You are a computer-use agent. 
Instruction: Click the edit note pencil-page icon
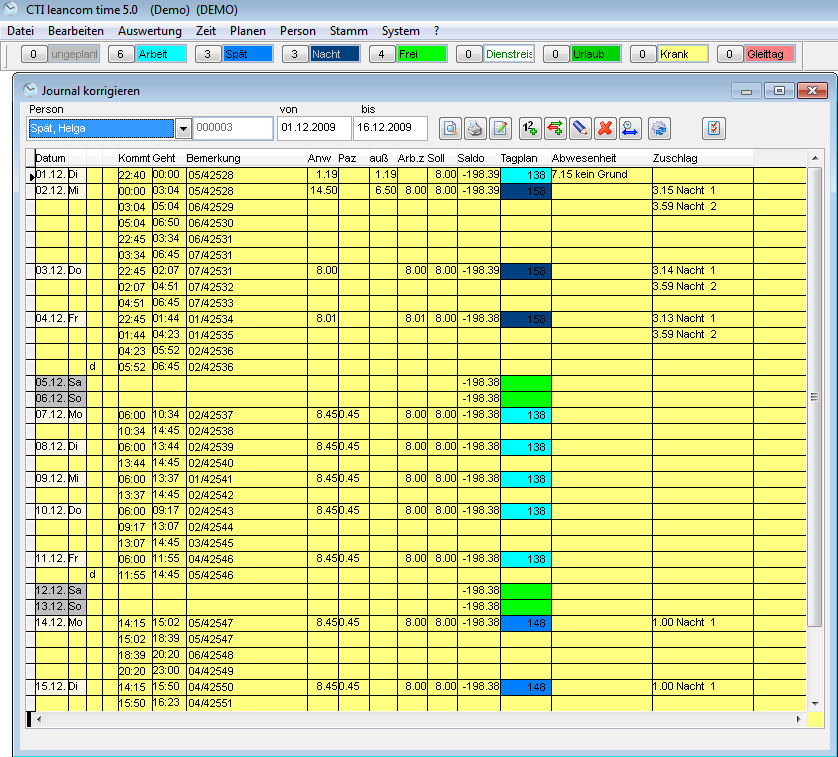point(500,128)
